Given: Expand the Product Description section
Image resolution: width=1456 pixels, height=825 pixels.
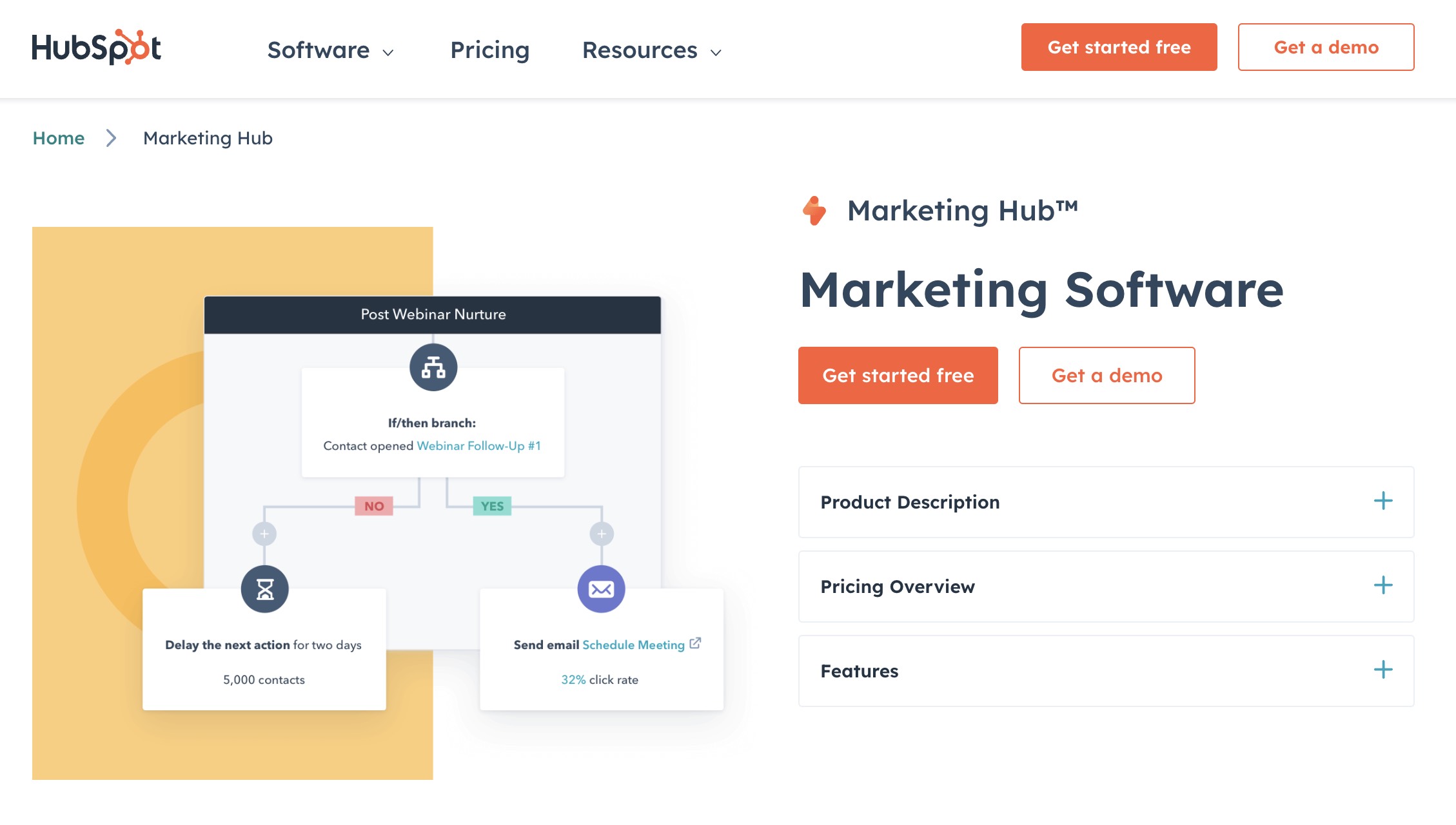Looking at the screenshot, I should click(x=1384, y=500).
